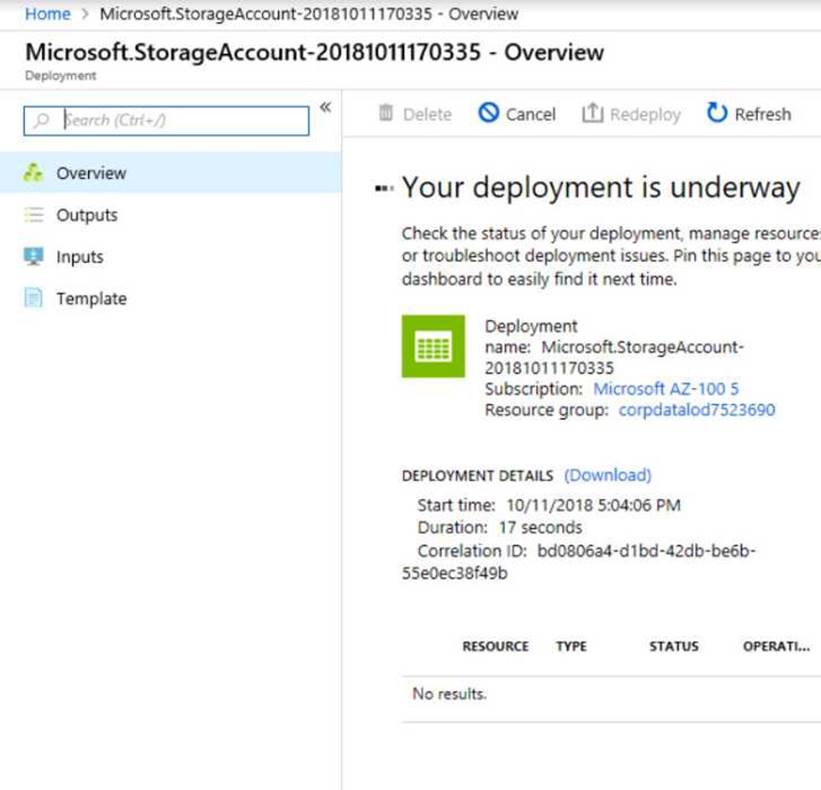This screenshot has height=790, width=821.
Task: Open the Microsoft AZ-100 5 subscription link
Action: [665, 389]
